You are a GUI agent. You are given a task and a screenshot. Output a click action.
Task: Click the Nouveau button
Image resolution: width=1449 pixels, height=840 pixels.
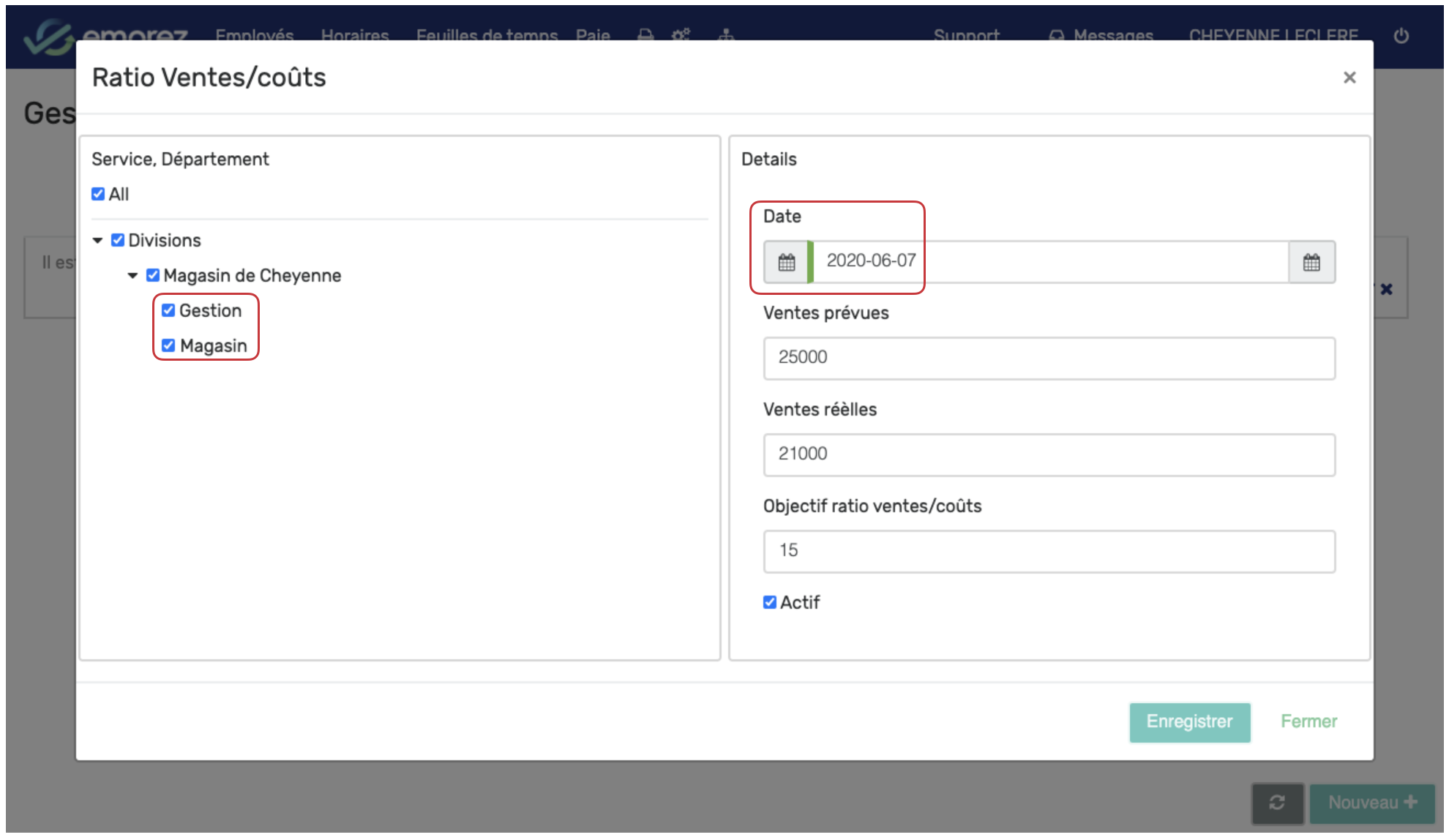(x=1371, y=803)
